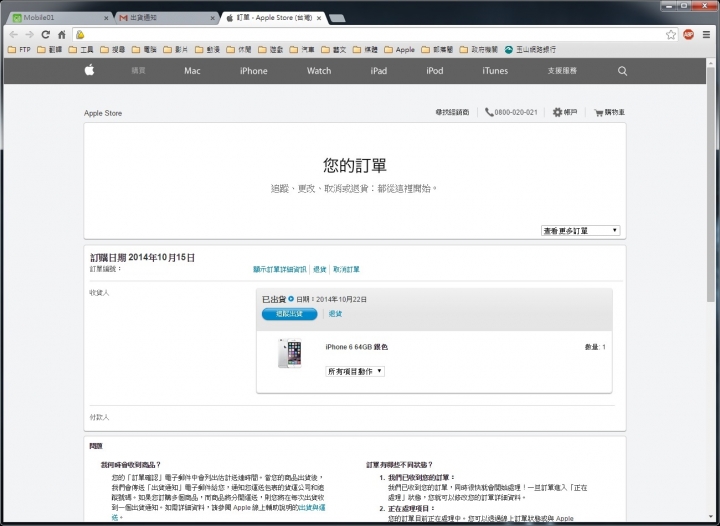Close the 出貨通知 Gmail tab

(213, 18)
